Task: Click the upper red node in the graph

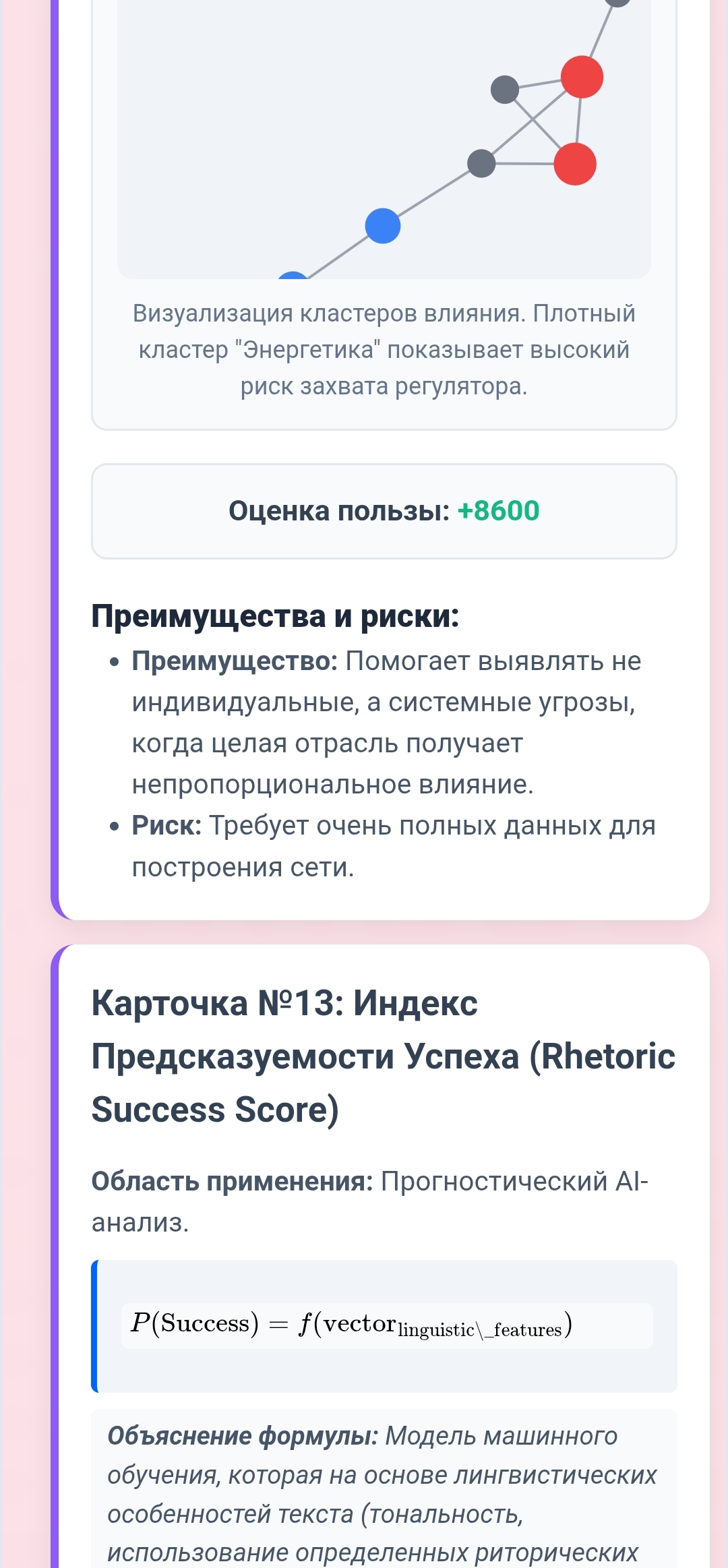Action: coord(582,77)
